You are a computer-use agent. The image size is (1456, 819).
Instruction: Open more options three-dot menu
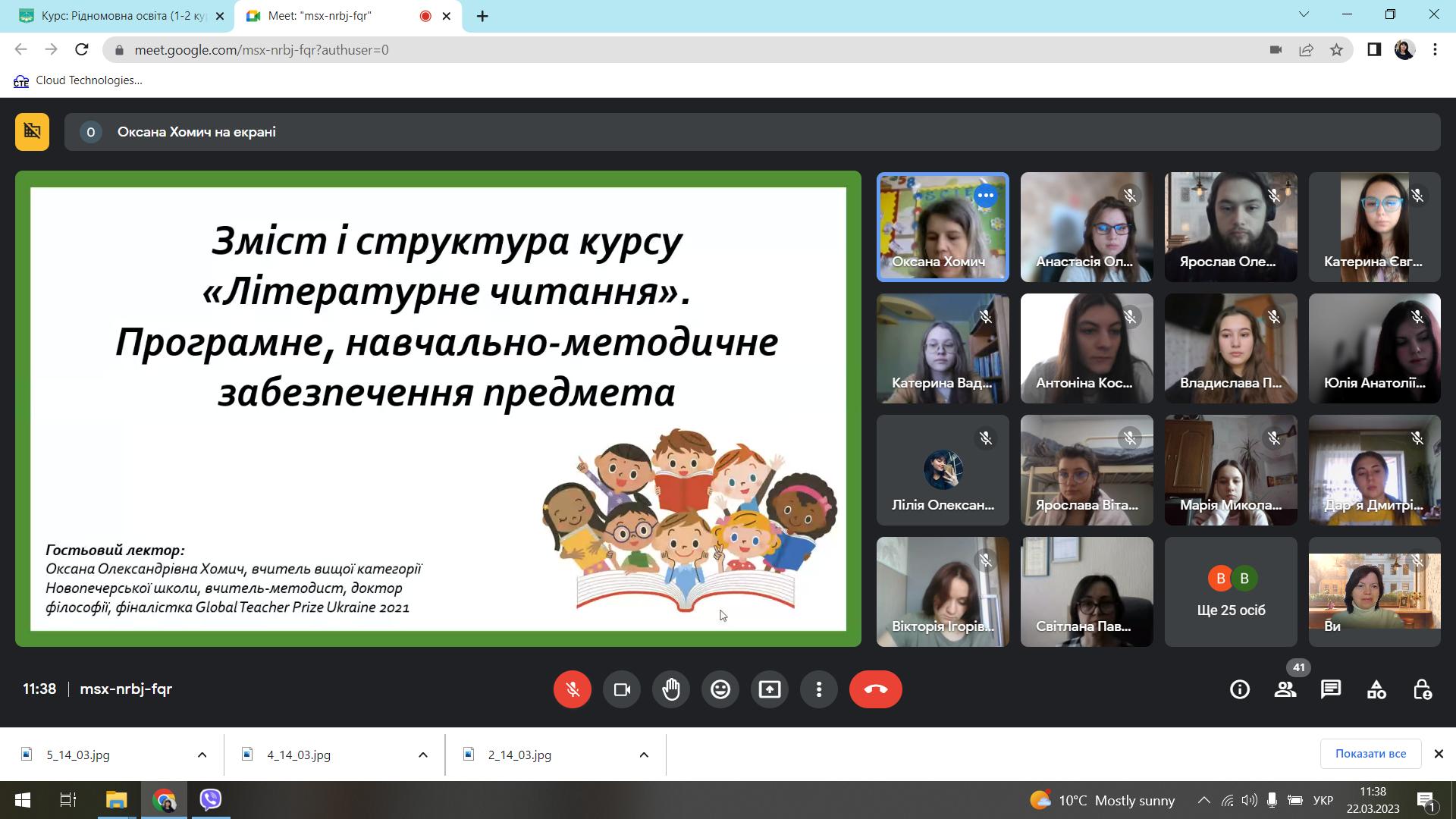819,689
